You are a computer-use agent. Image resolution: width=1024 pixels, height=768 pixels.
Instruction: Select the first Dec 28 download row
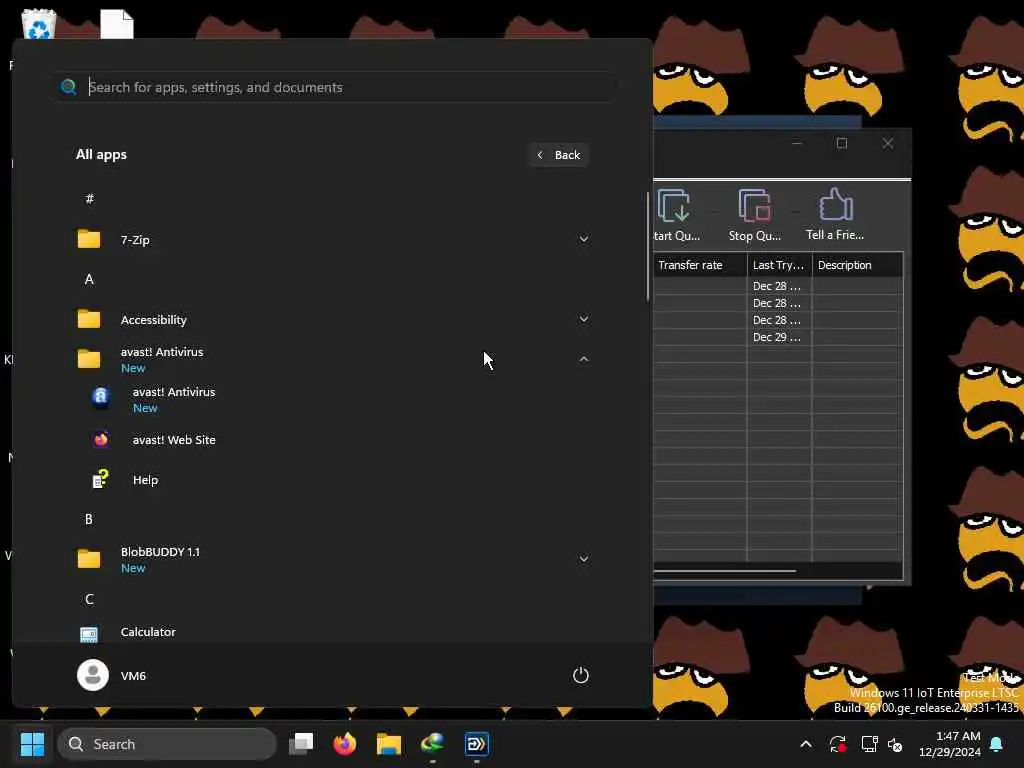pos(778,286)
